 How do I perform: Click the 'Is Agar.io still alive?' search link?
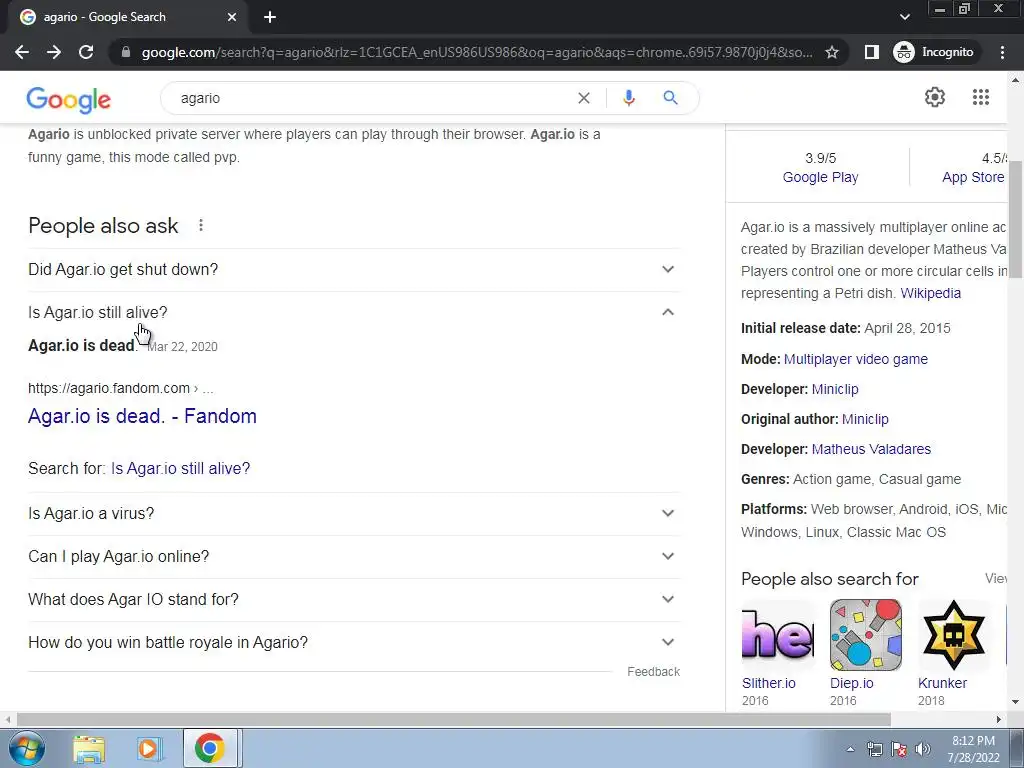[x=180, y=469]
